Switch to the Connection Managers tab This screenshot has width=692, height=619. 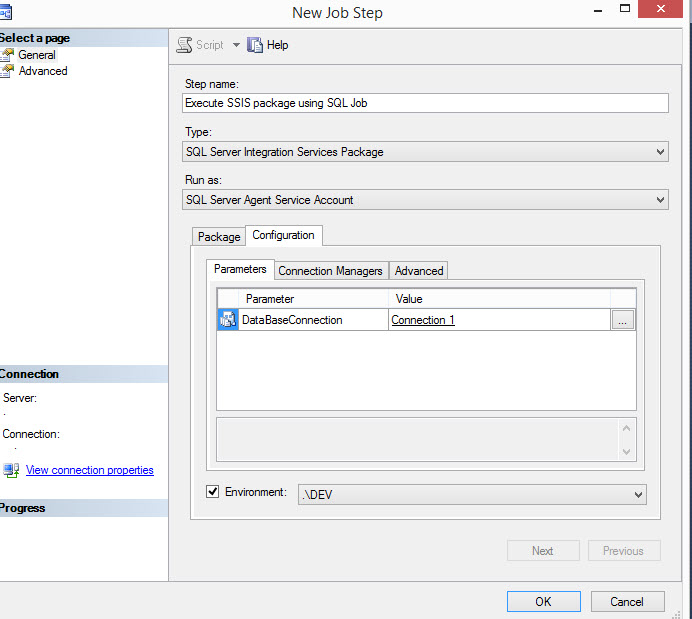(330, 271)
